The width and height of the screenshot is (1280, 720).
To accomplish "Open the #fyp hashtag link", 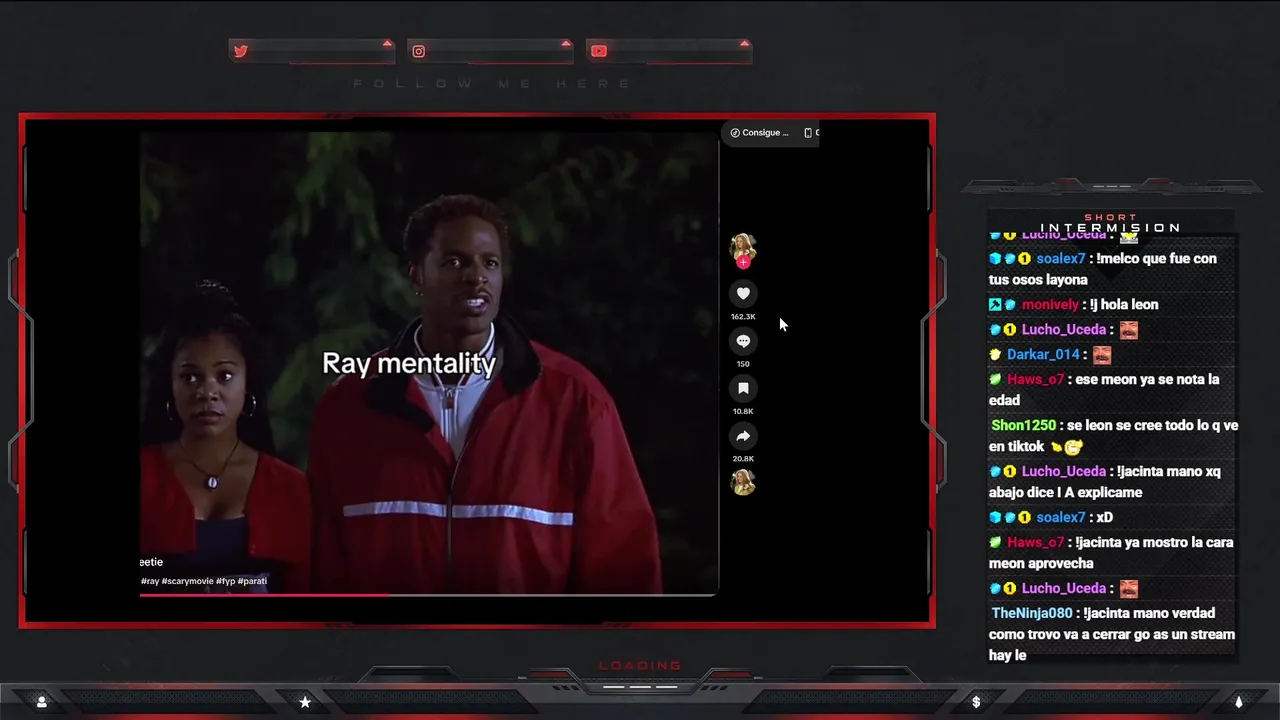I will click(x=225, y=581).
